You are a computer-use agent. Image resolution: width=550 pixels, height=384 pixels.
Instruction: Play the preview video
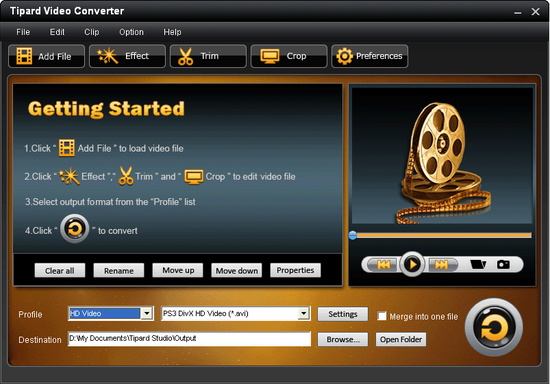pos(412,264)
